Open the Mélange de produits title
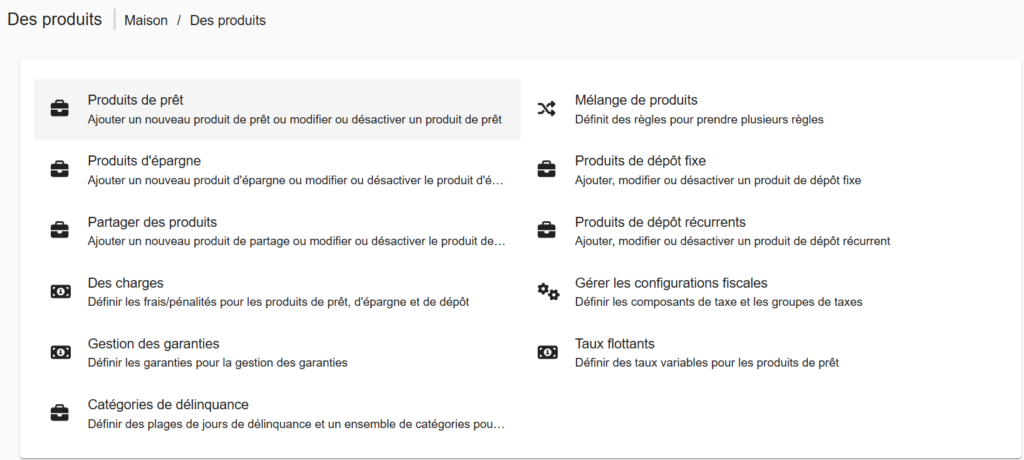This screenshot has height=460, width=1024. 636,100
